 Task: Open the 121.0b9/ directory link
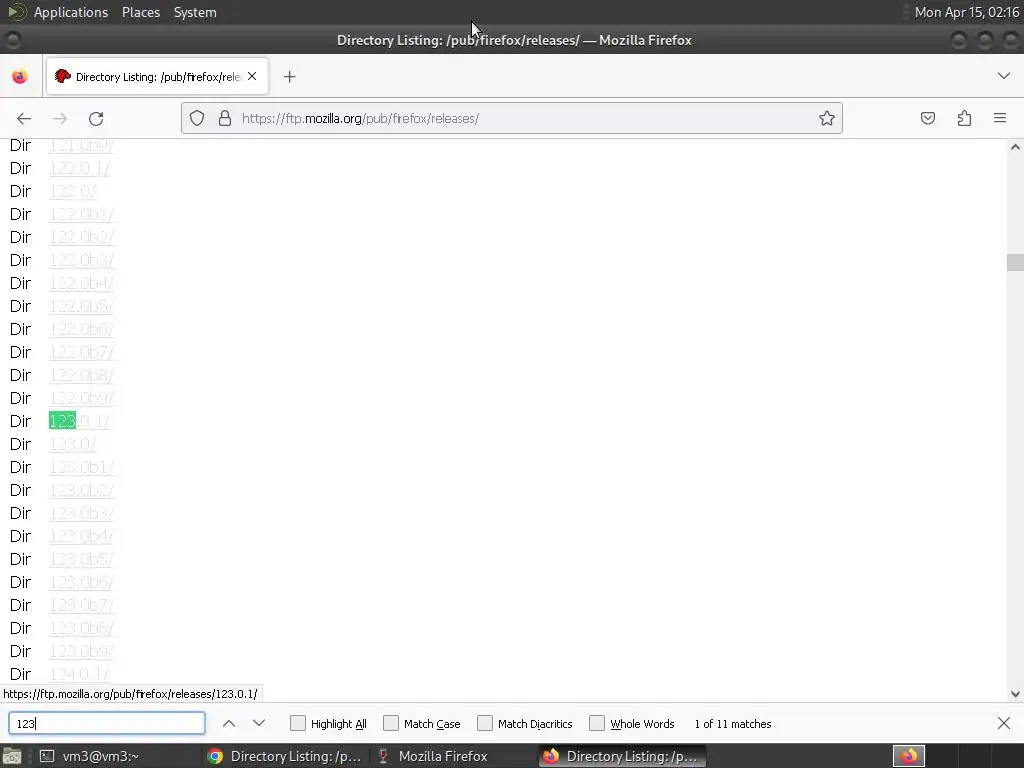tap(82, 146)
